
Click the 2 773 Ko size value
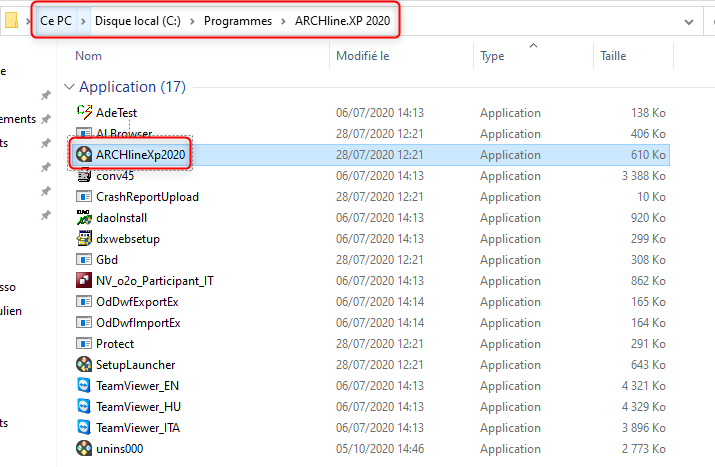pos(643,448)
